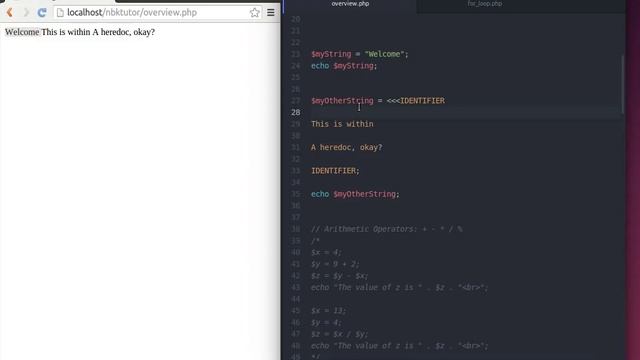Image resolution: width=640 pixels, height=360 pixels.
Task: Switch to the overview.php editor tab
Action: coord(350,4)
